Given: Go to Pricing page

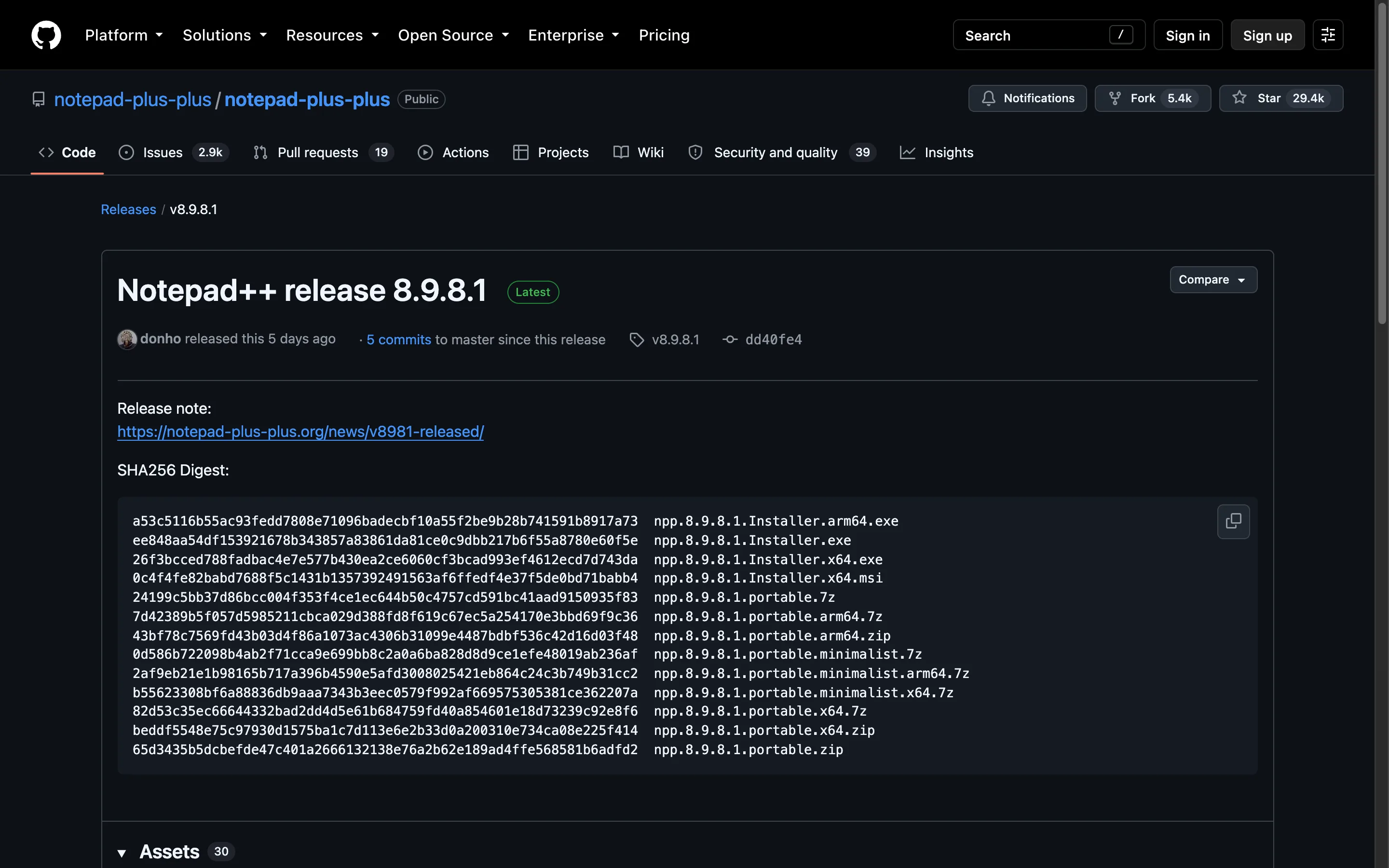Looking at the screenshot, I should pyautogui.click(x=664, y=35).
